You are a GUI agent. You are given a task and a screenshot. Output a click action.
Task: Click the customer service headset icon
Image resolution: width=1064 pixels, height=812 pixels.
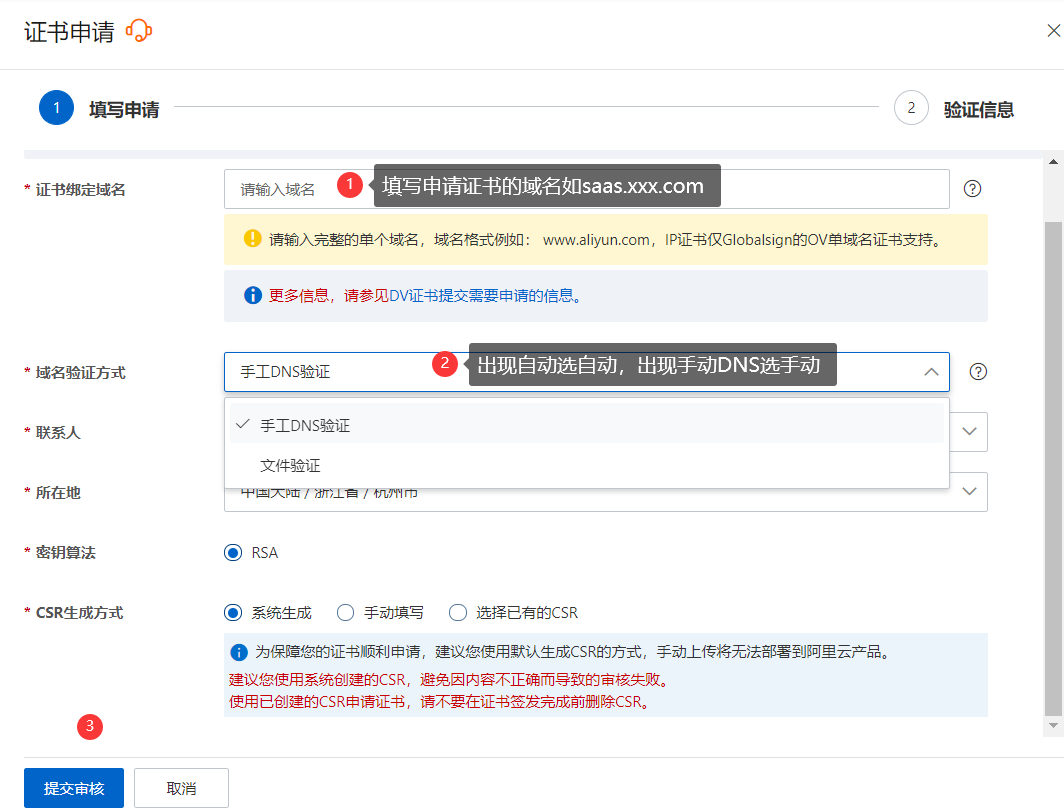139,32
